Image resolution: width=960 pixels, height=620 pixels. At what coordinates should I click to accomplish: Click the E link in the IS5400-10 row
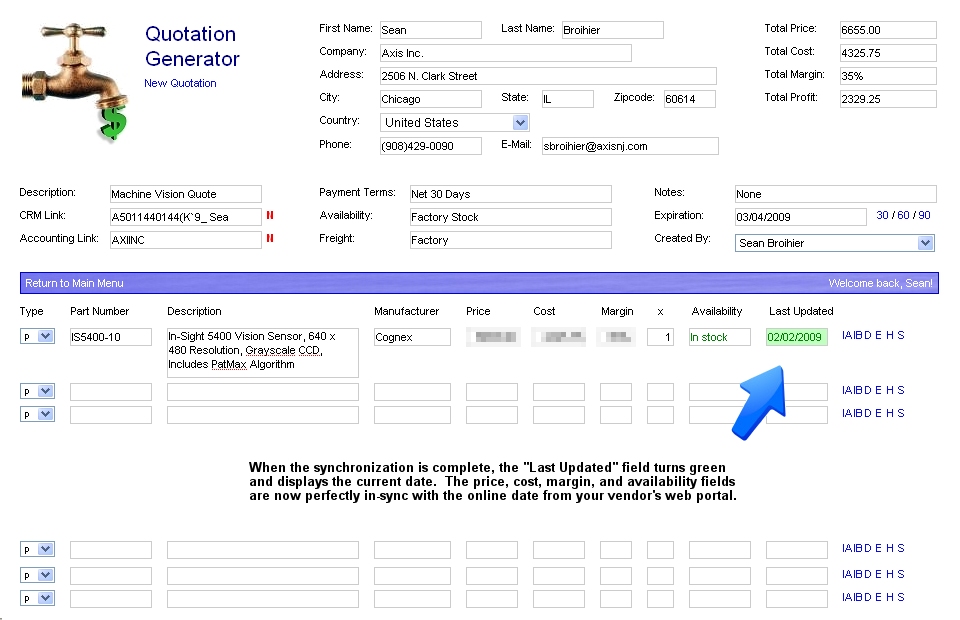pyautogui.click(x=878, y=335)
